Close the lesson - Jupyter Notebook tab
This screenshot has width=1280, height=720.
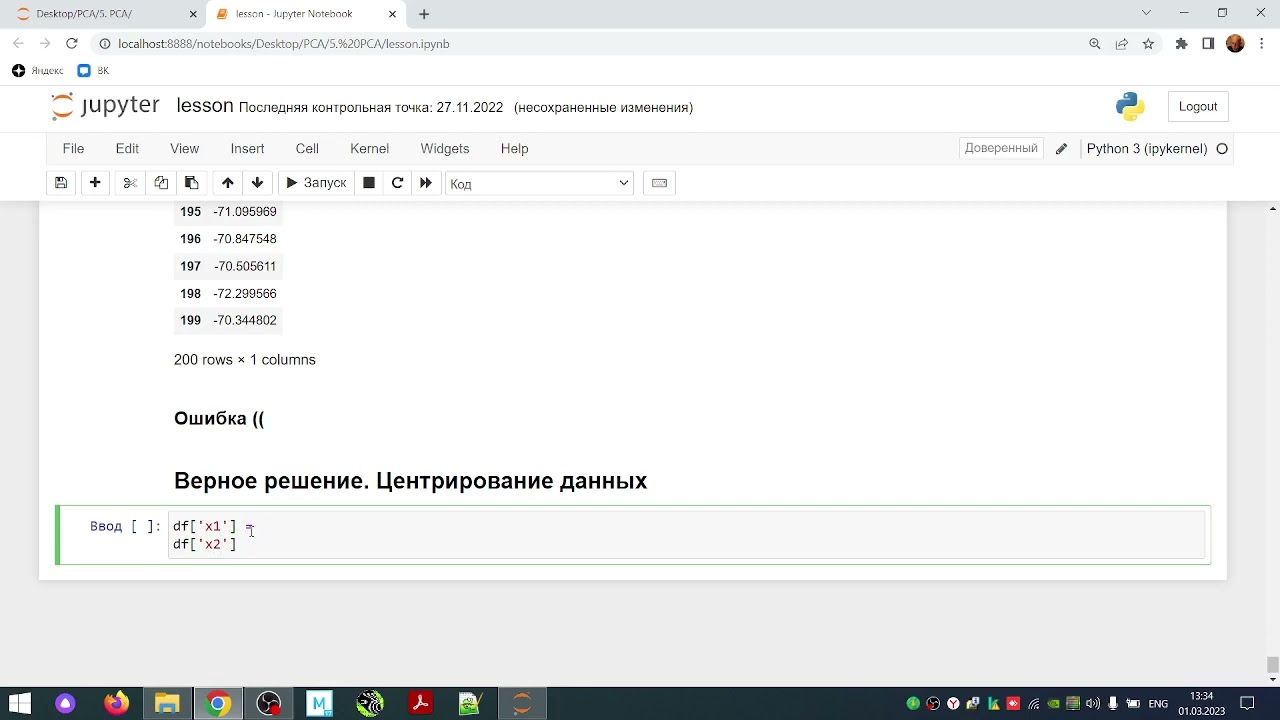(x=392, y=14)
